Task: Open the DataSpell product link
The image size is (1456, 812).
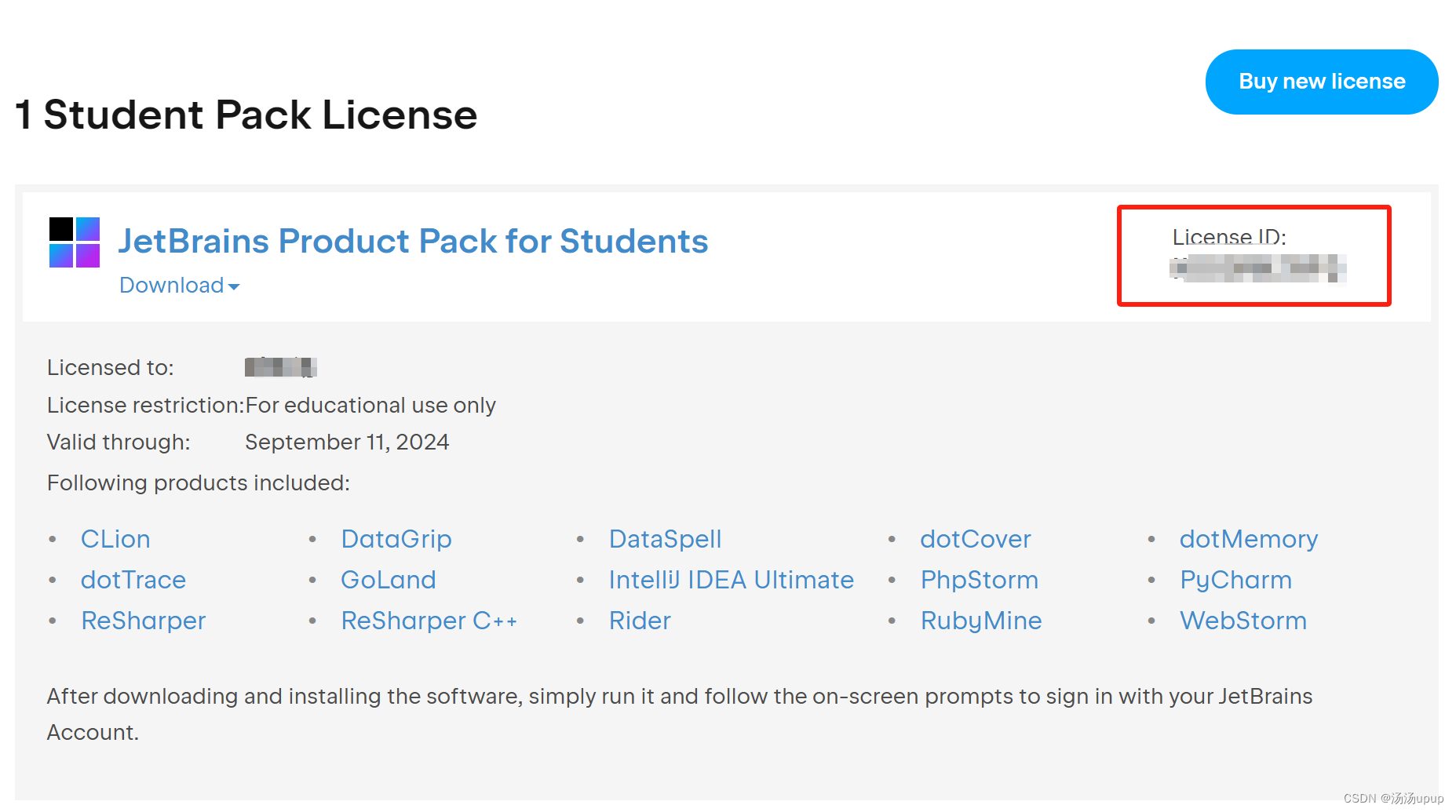Action: (665, 539)
